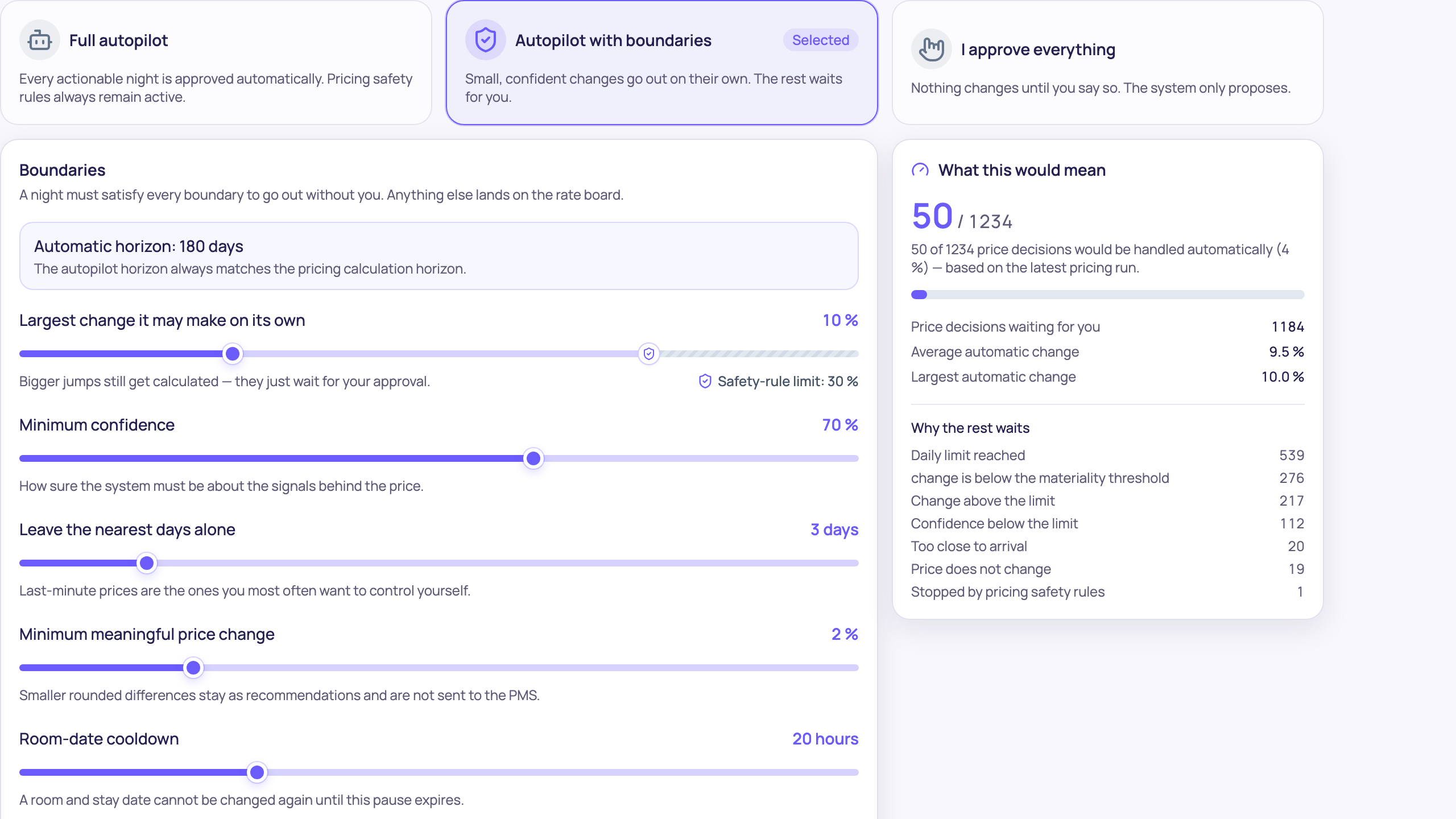The height and width of the screenshot is (819, 1456).
Task: Click the Boundaries section heading
Action: click(63, 170)
